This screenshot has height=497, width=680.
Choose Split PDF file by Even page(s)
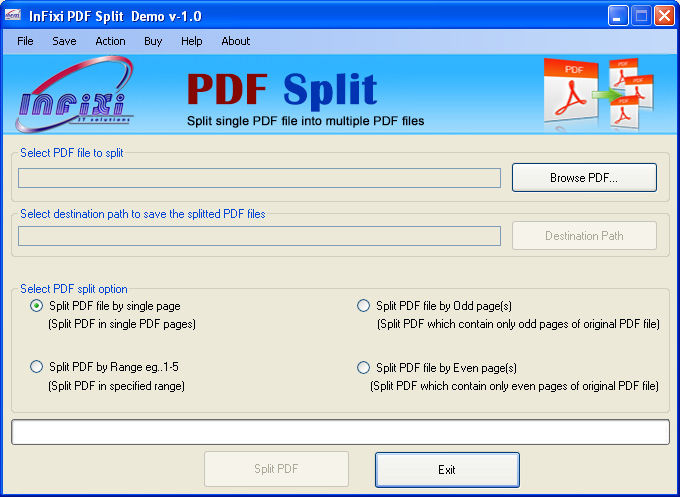[x=437, y=368]
